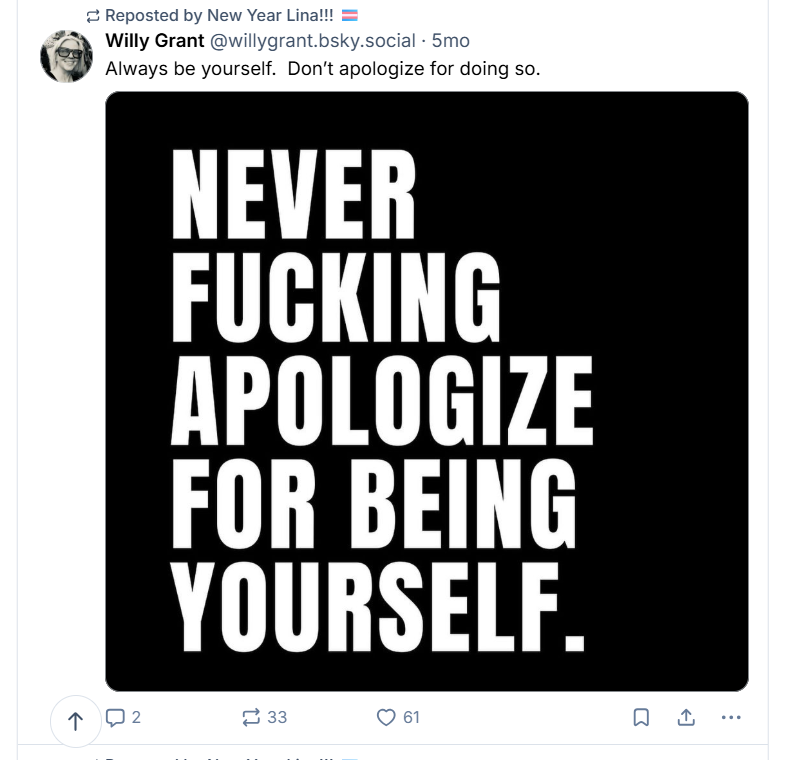Open the share icon for this post
The height and width of the screenshot is (760, 795).
pyautogui.click(x=686, y=717)
